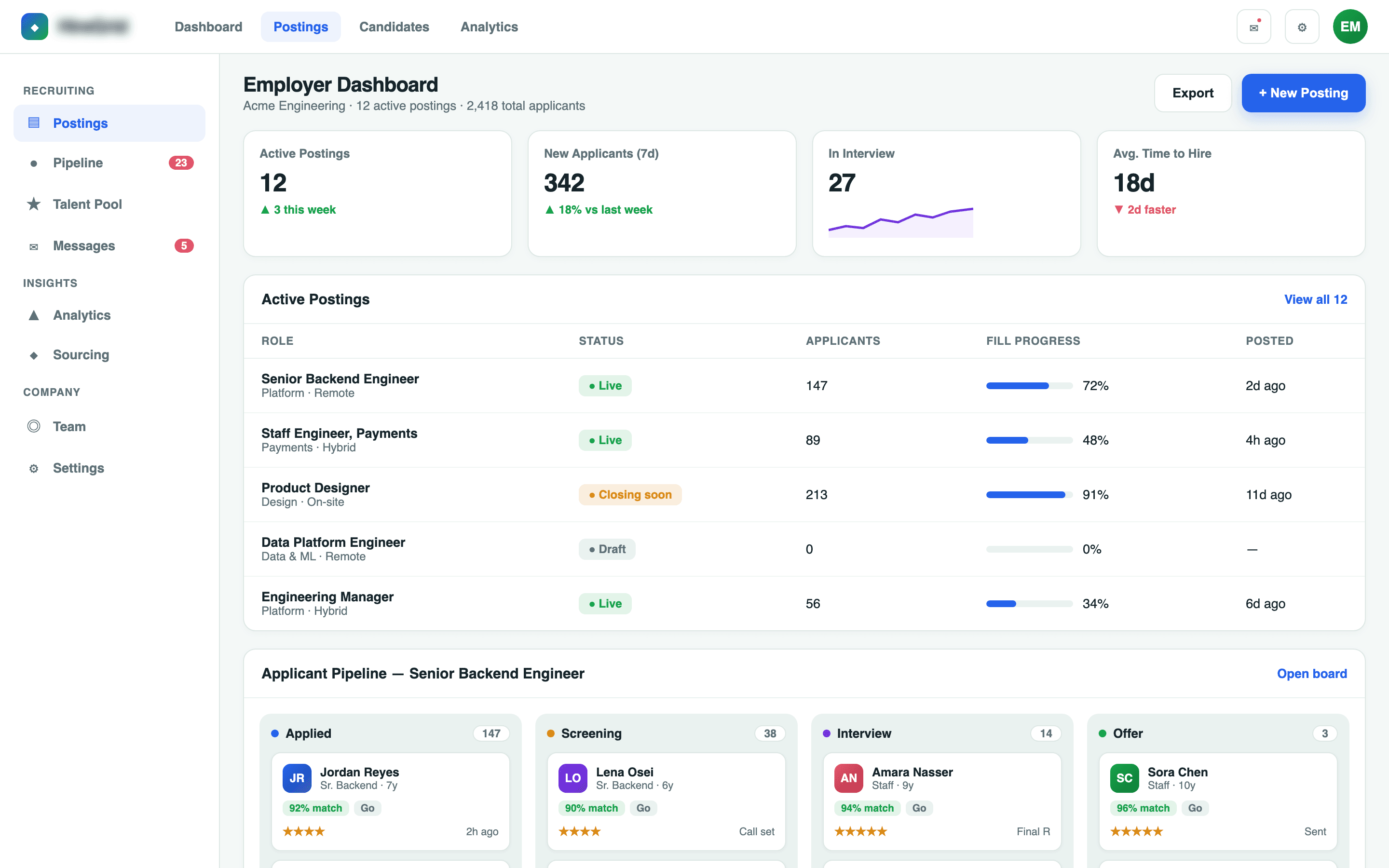Click the Pipeline dot icon in sidebar
1389x868 pixels.
pos(34,163)
